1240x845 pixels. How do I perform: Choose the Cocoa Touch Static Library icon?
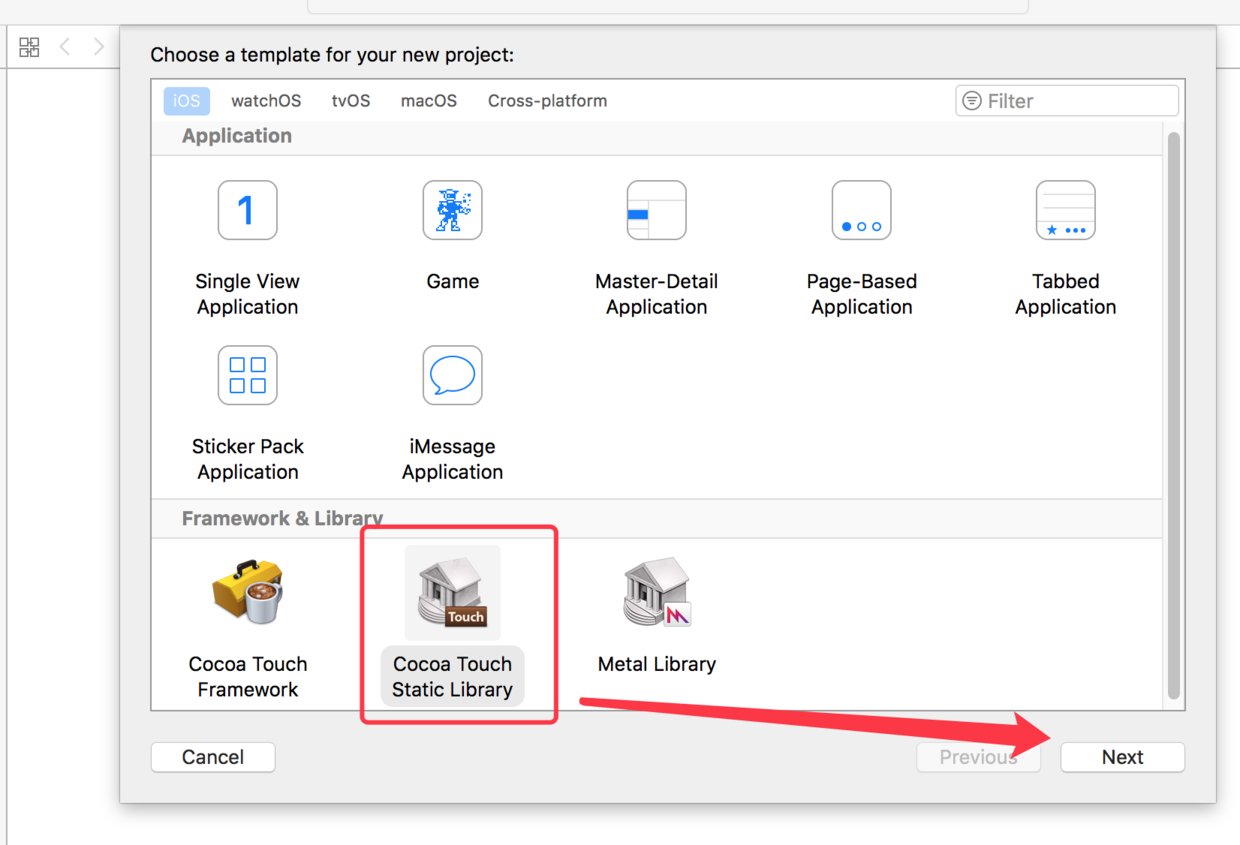coord(452,593)
